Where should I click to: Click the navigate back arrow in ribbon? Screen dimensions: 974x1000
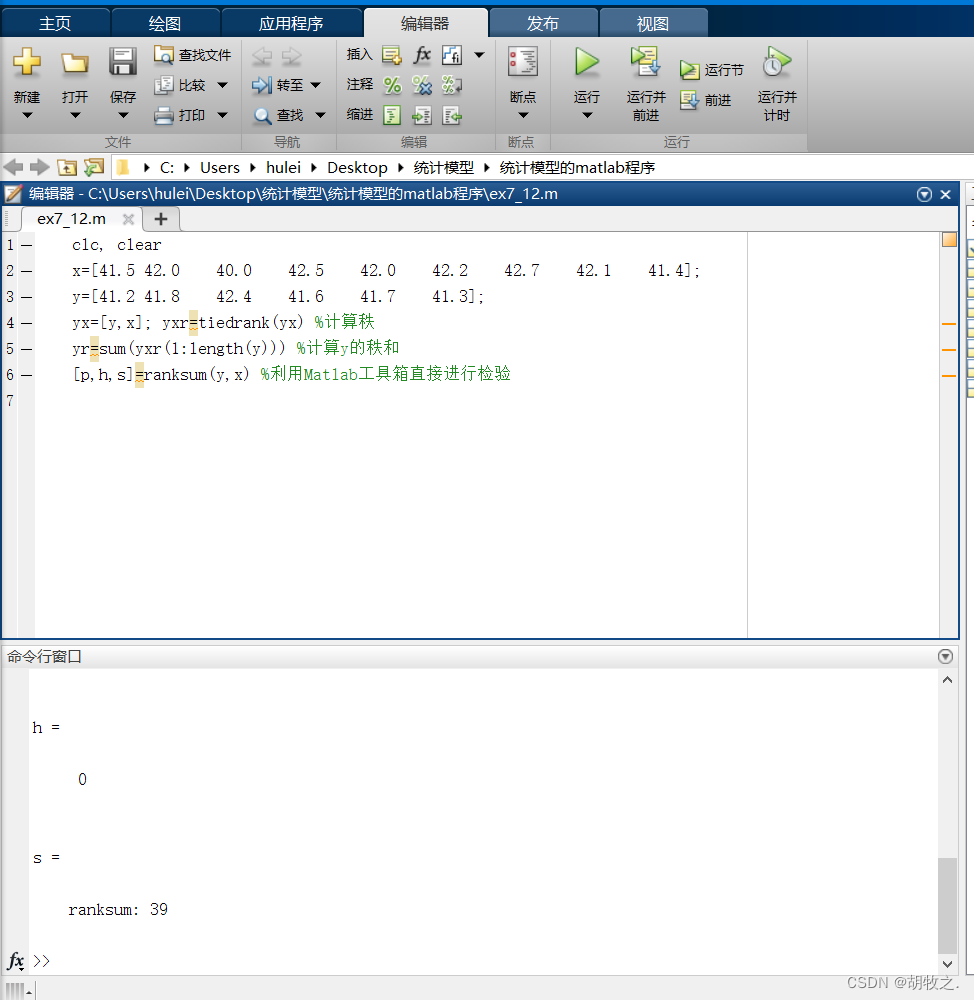(262, 55)
